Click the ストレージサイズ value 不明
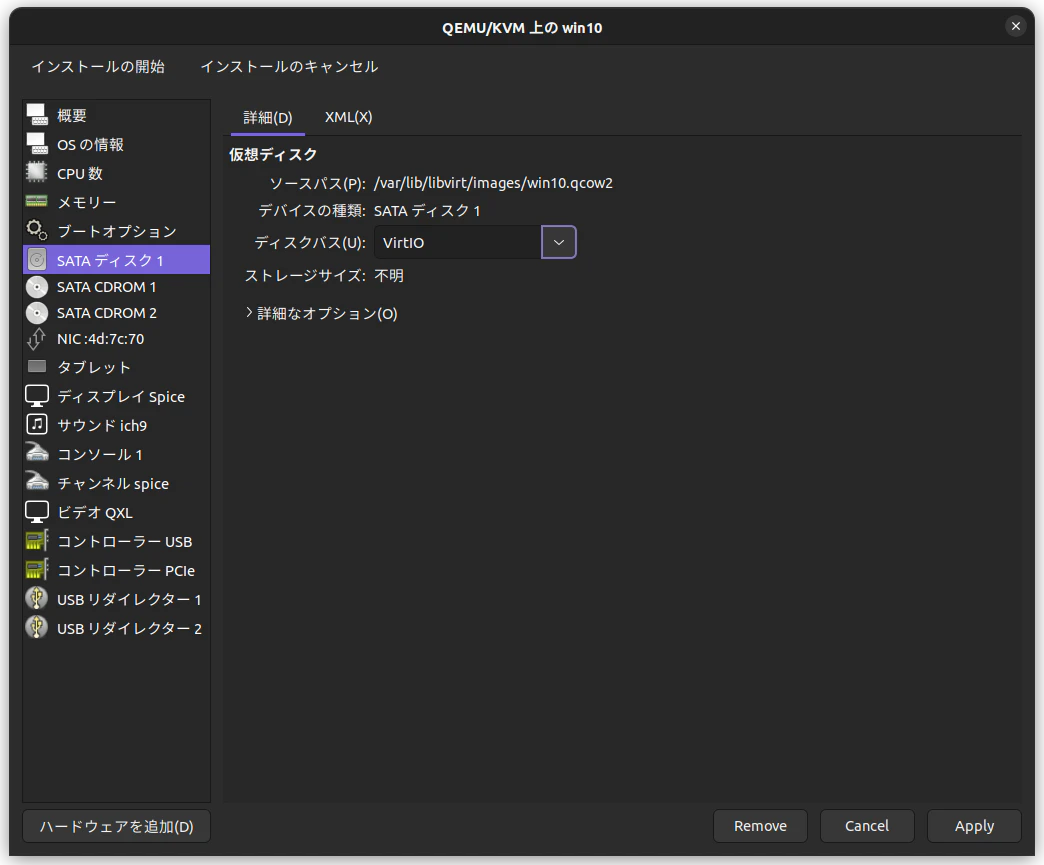This screenshot has height=865, width=1044. tap(389, 276)
